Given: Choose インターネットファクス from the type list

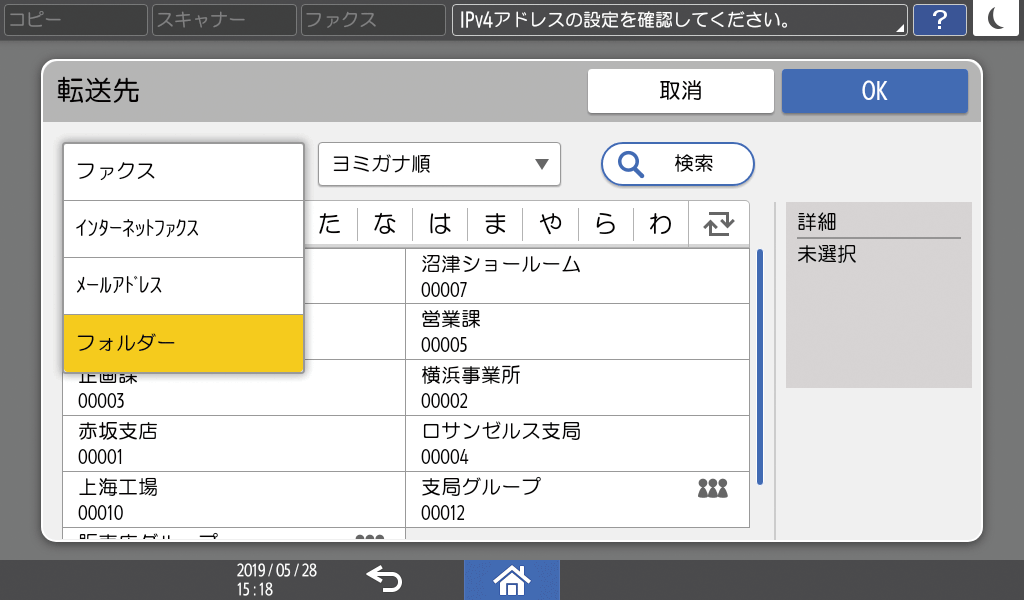Looking at the screenshot, I should click(183, 229).
